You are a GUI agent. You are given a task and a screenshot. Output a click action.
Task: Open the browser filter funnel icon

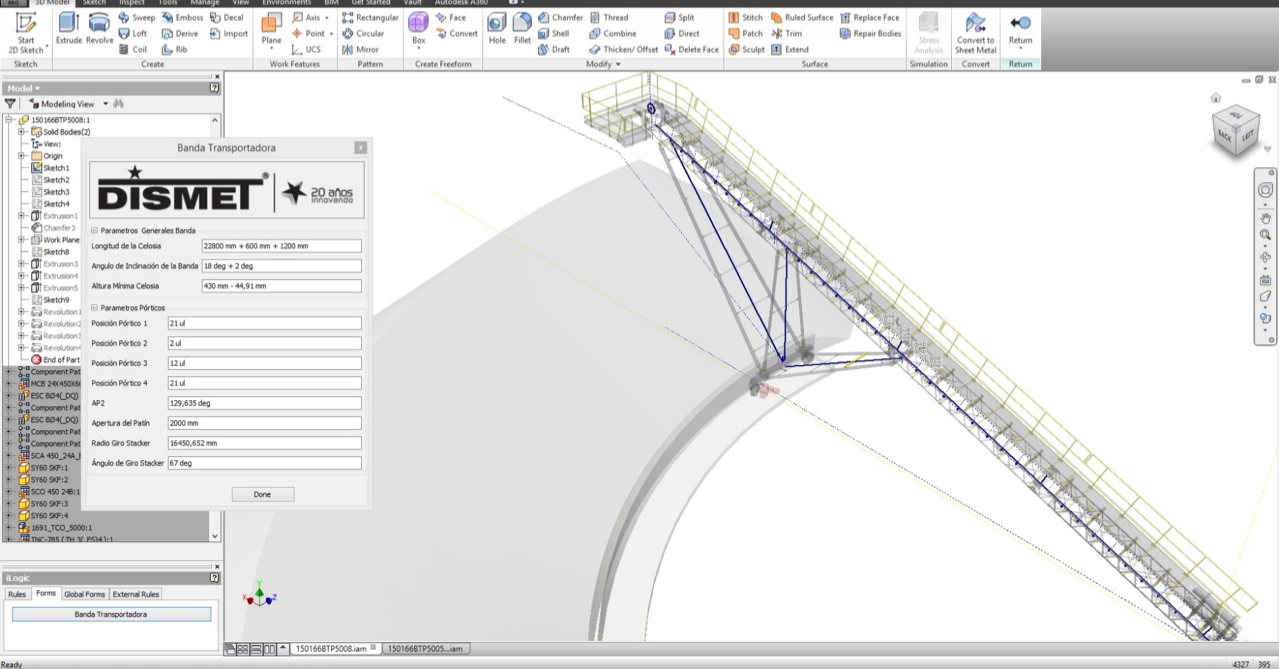point(10,104)
